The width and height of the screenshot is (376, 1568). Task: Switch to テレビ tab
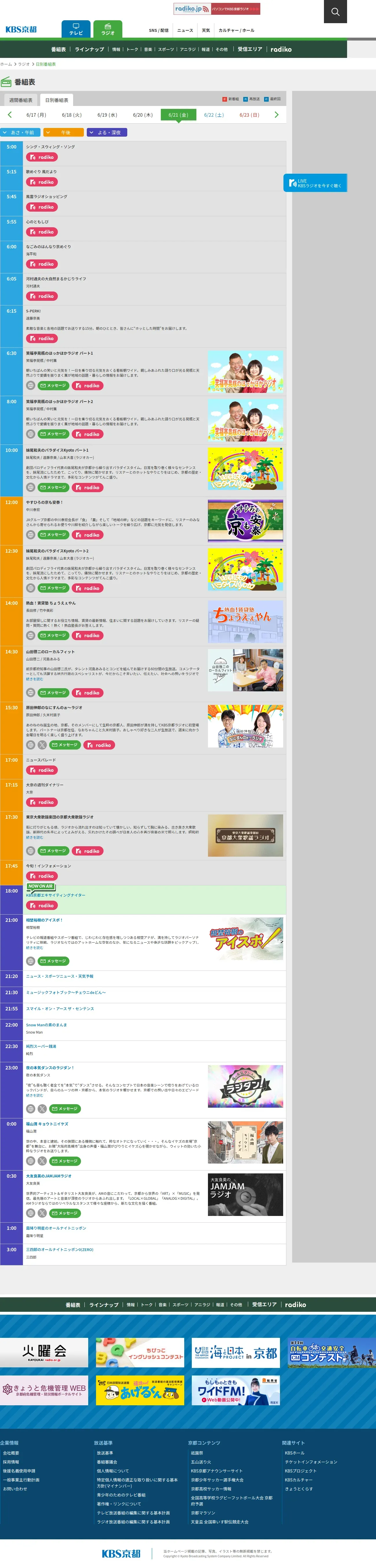click(76, 29)
